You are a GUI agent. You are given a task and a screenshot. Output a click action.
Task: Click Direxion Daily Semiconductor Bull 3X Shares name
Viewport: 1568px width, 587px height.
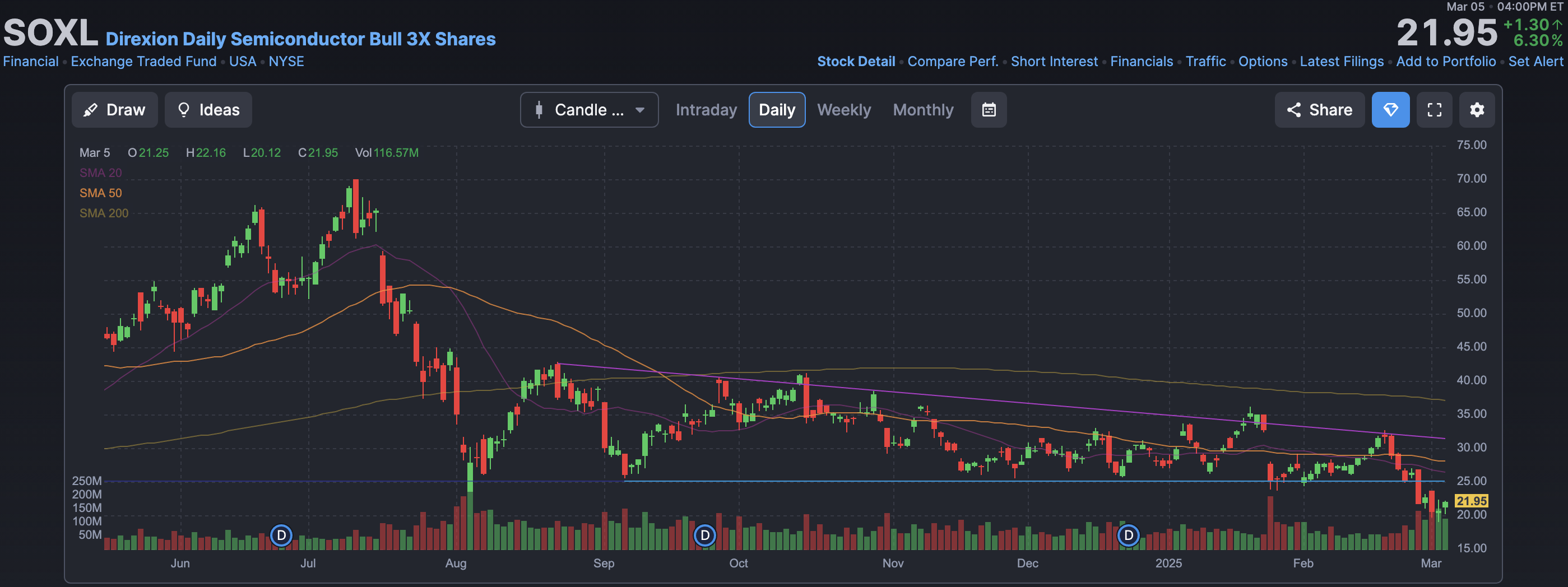point(301,39)
